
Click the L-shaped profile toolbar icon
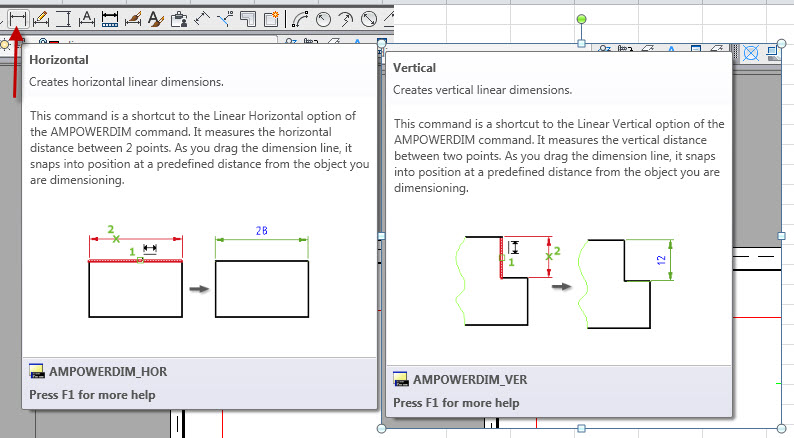(x=248, y=19)
